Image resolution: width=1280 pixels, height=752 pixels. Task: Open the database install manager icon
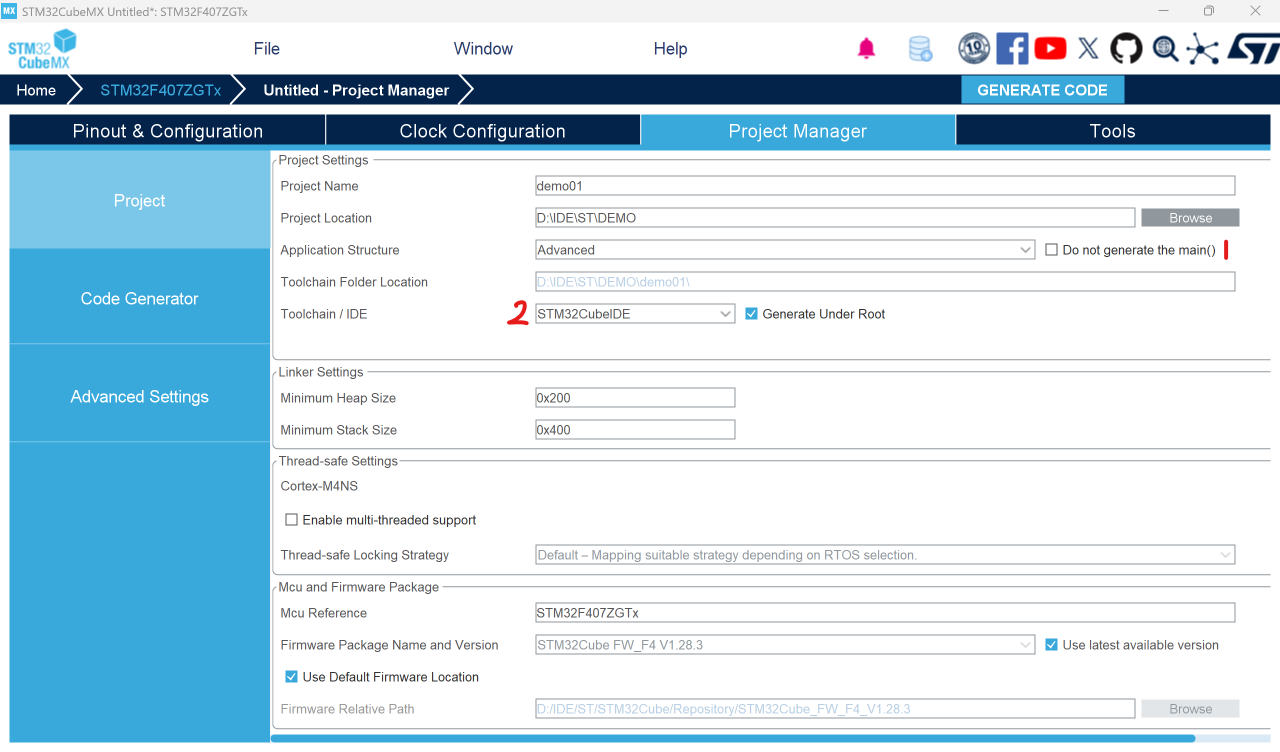pyautogui.click(x=920, y=48)
